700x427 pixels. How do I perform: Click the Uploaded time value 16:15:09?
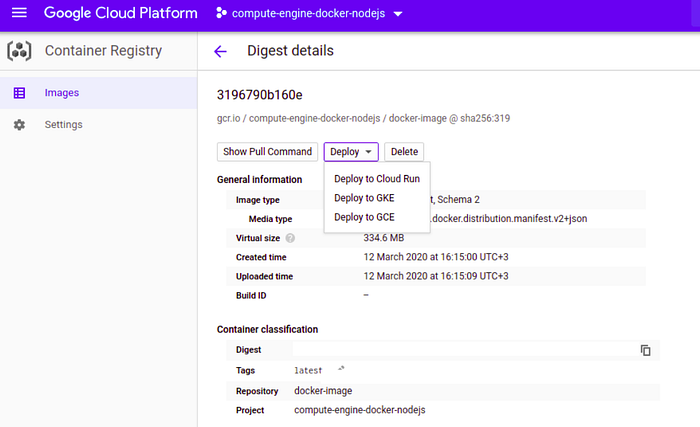436,276
